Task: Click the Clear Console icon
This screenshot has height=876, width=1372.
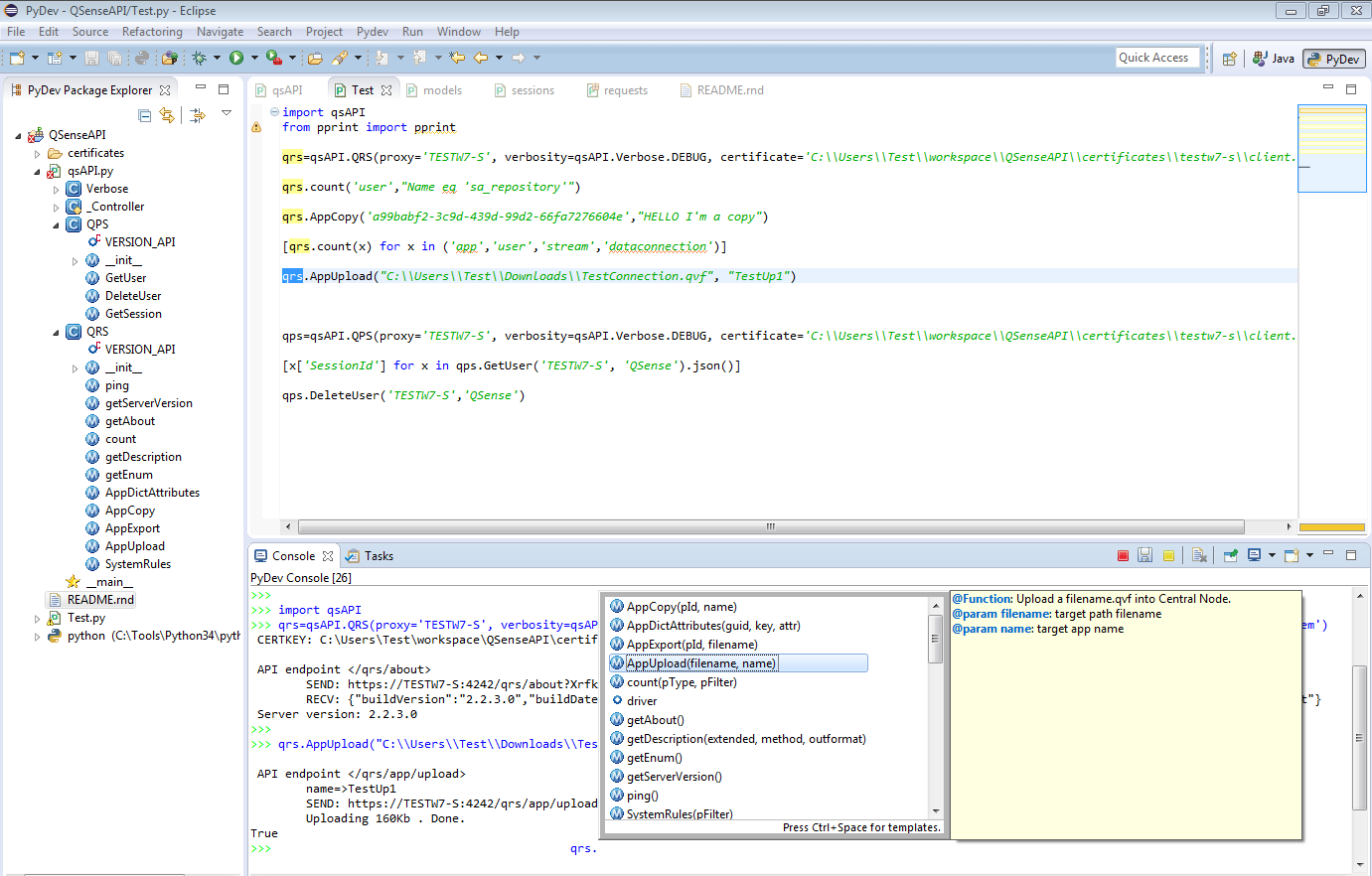Action: 1199,556
